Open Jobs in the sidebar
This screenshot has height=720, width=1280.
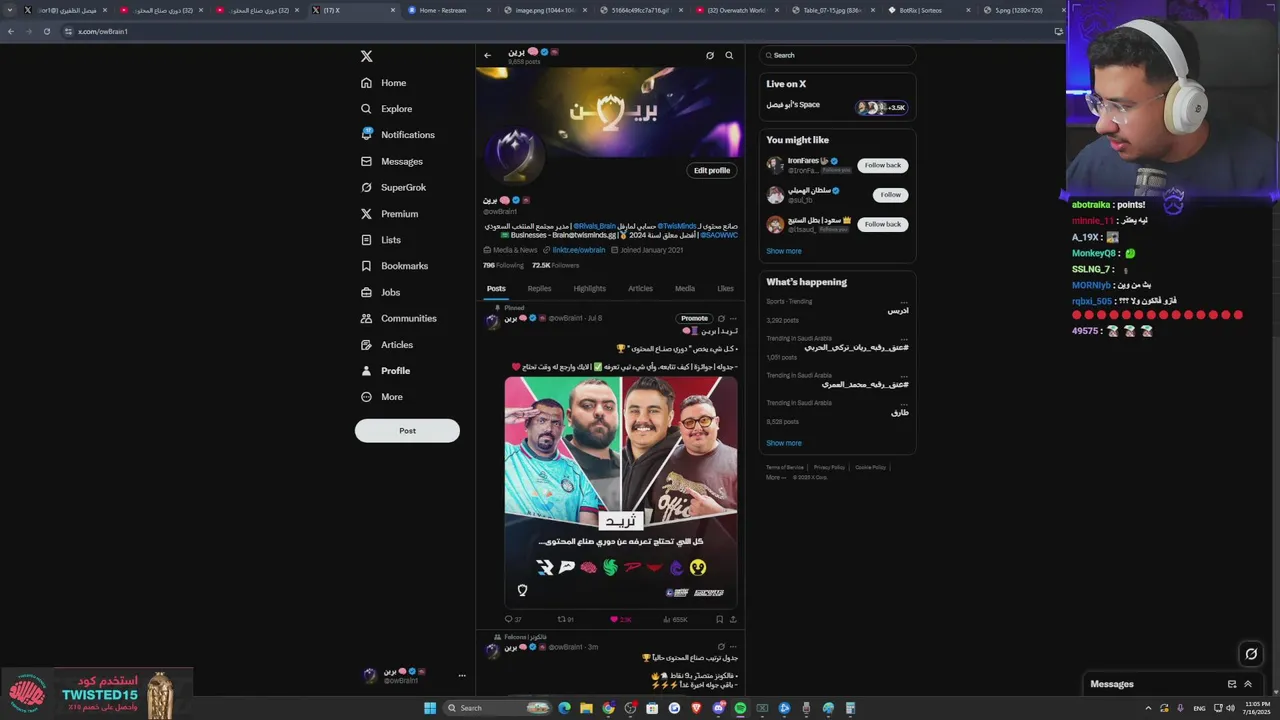point(381,292)
